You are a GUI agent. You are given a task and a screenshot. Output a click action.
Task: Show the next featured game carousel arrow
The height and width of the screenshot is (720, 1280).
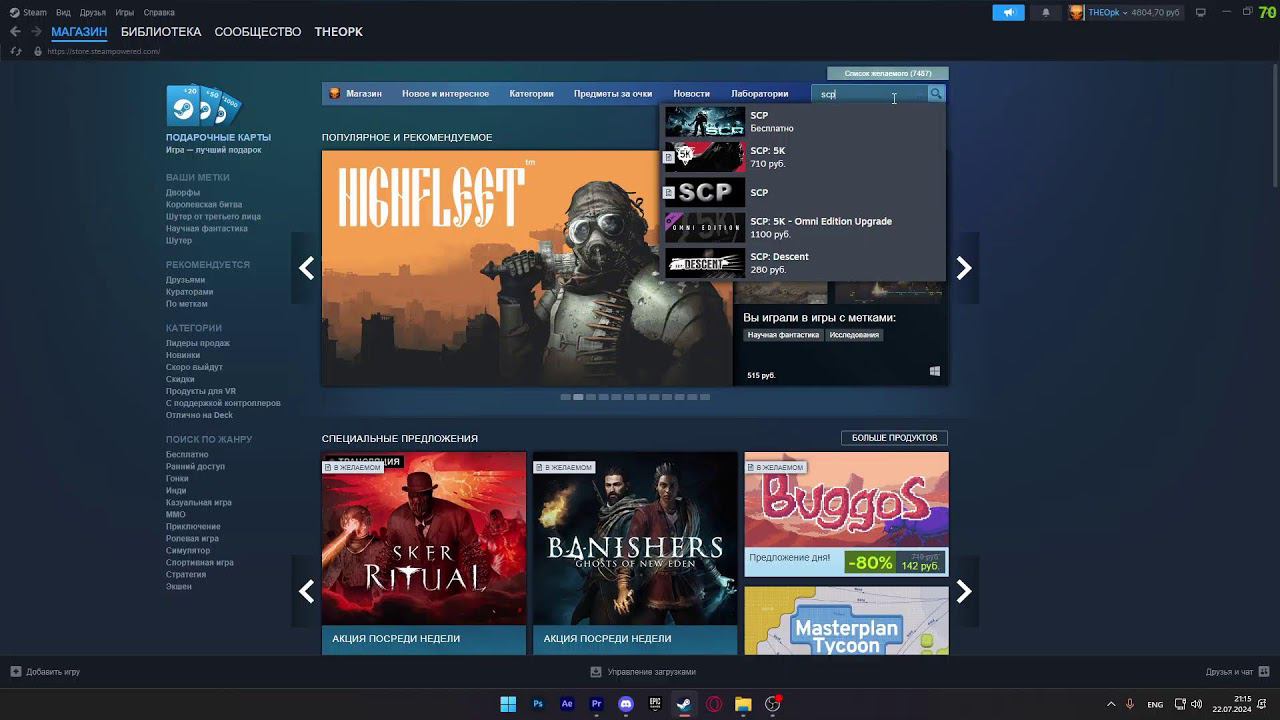coord(964,268)
